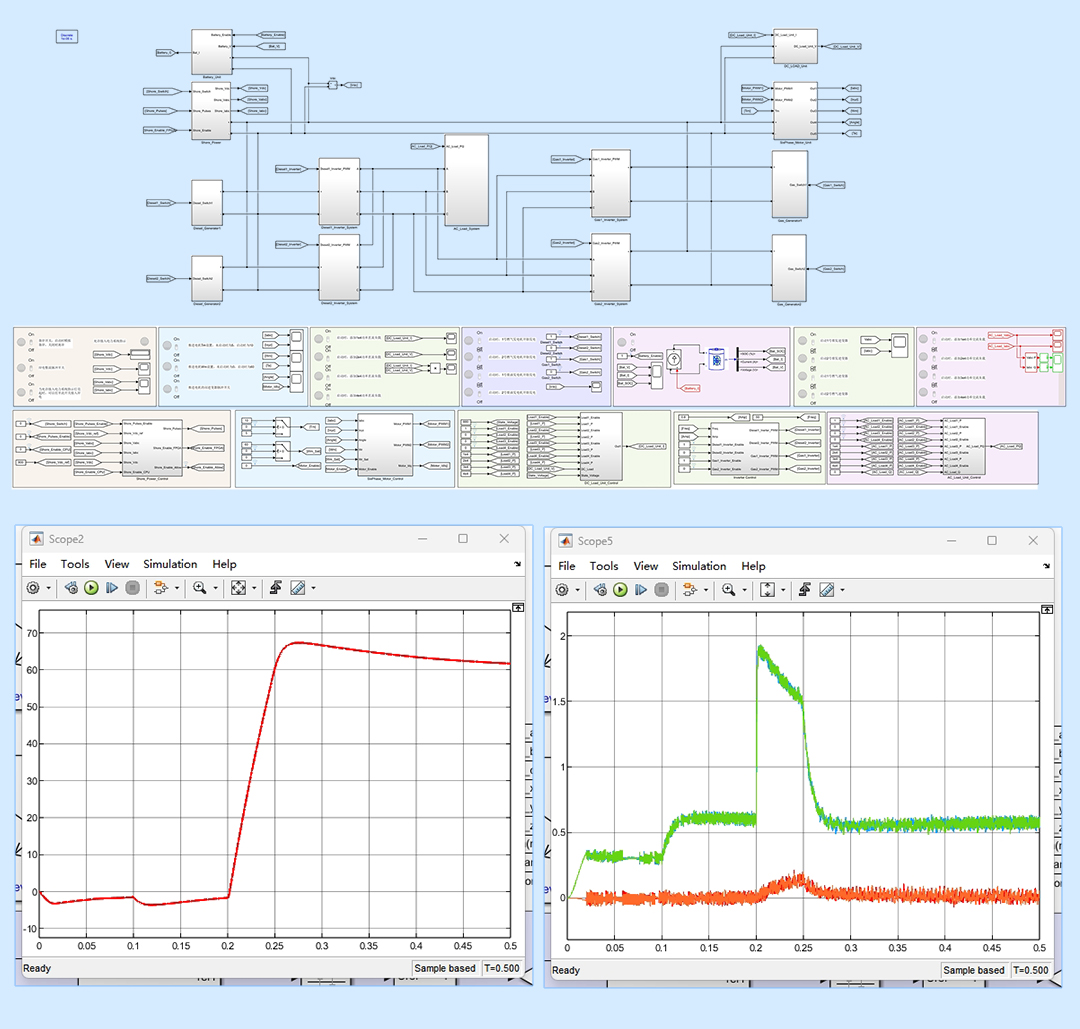Enable Cursor Measurements ruler in Scope2
This screenshot has height=1029, width=1080.
(298, 588)
